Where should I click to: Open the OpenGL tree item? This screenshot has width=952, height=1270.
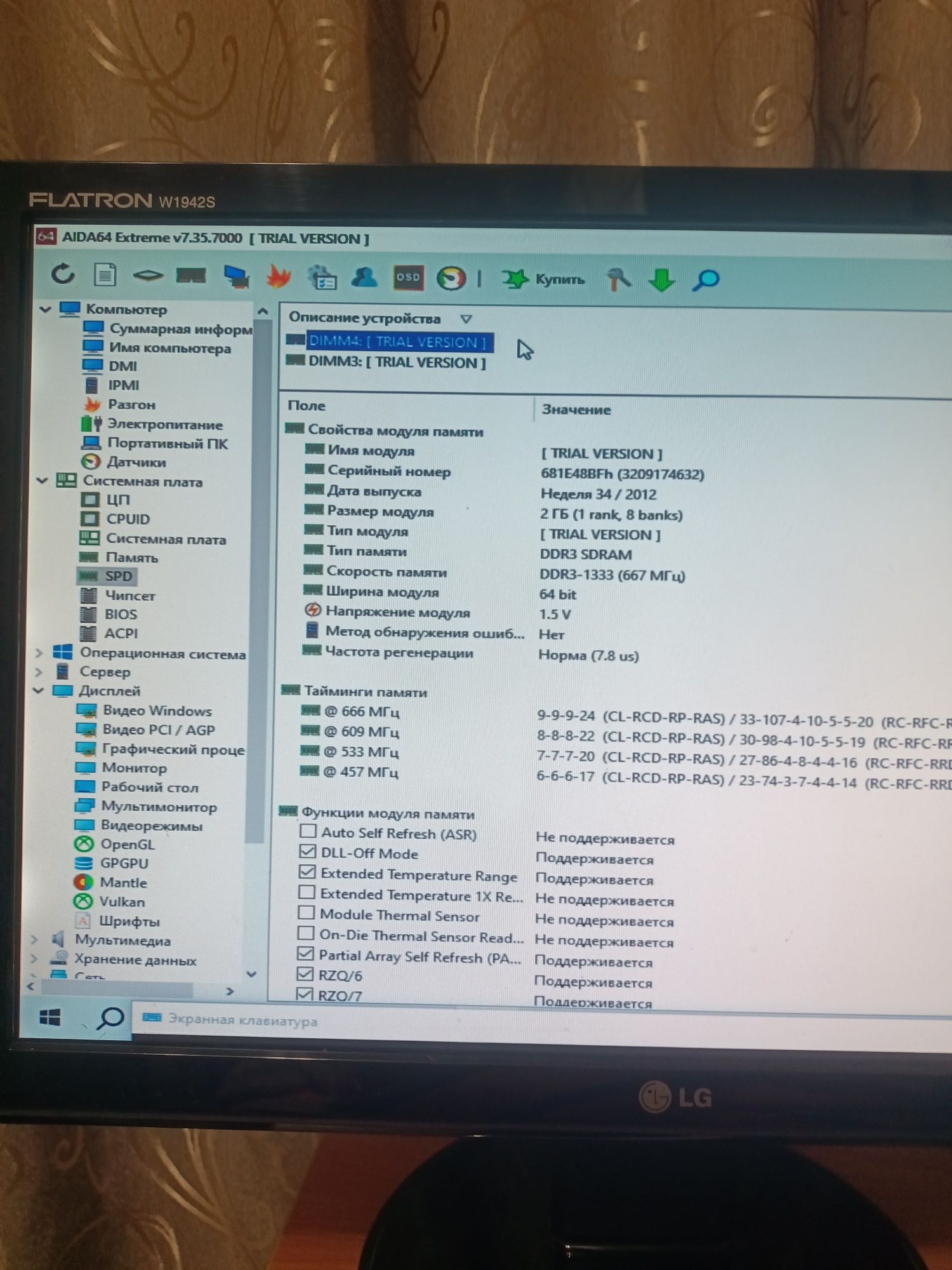[x=114, y=844]
